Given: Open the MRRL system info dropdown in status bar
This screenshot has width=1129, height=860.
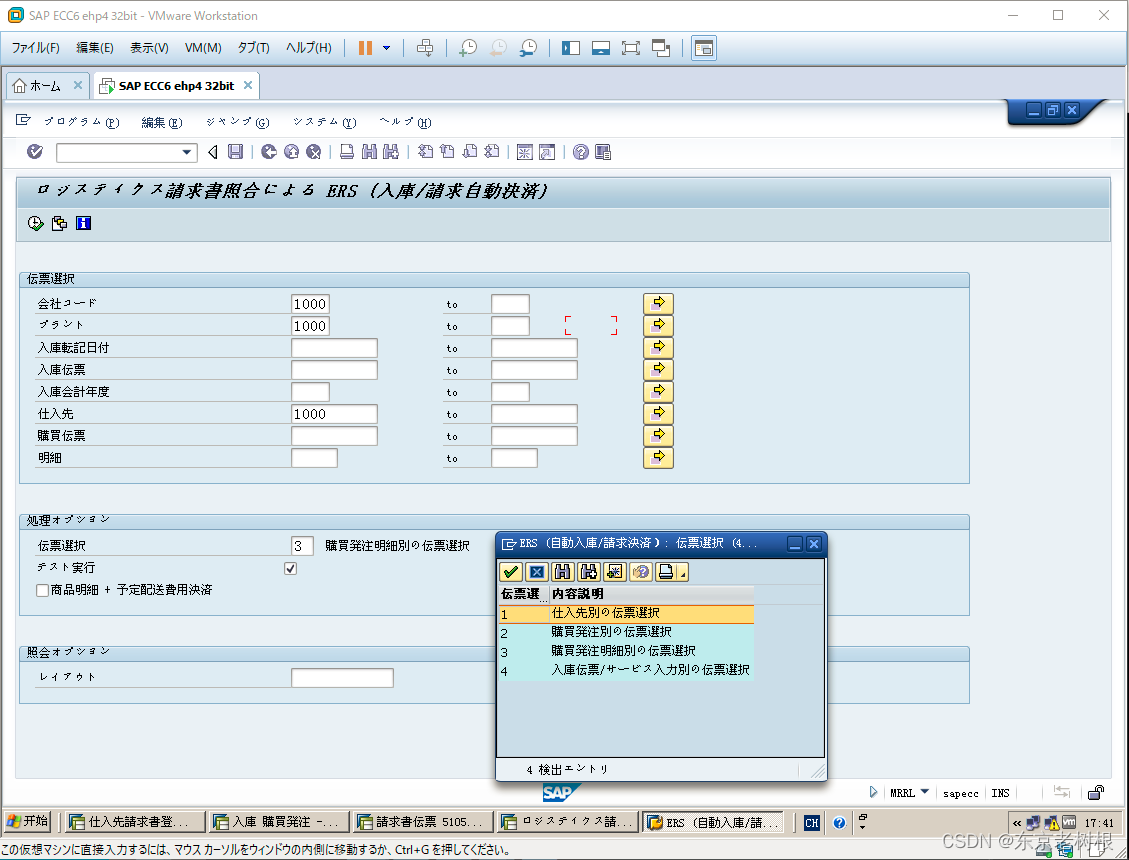Looking at the screenshot, I should tap(925, 792).
